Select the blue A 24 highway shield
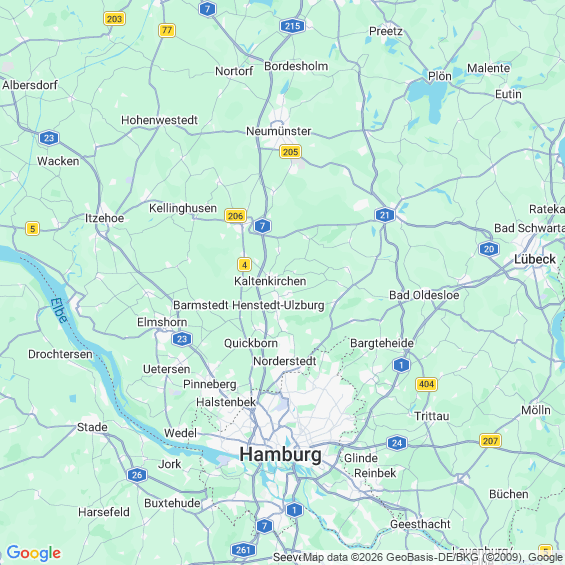The height and width of the screenshot is (565, 565). [397, 443]
